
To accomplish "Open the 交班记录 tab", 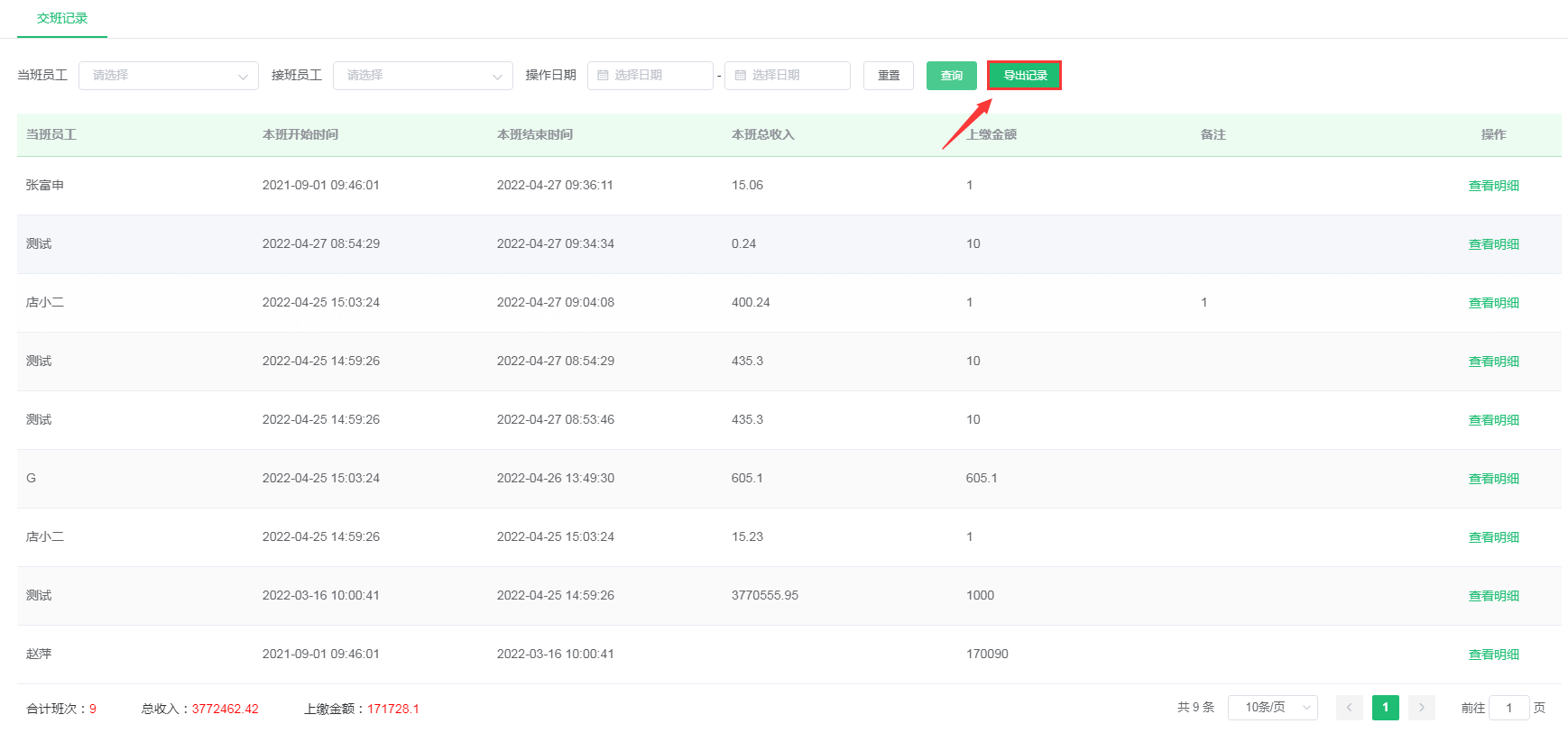I will (x=61, y=18).
